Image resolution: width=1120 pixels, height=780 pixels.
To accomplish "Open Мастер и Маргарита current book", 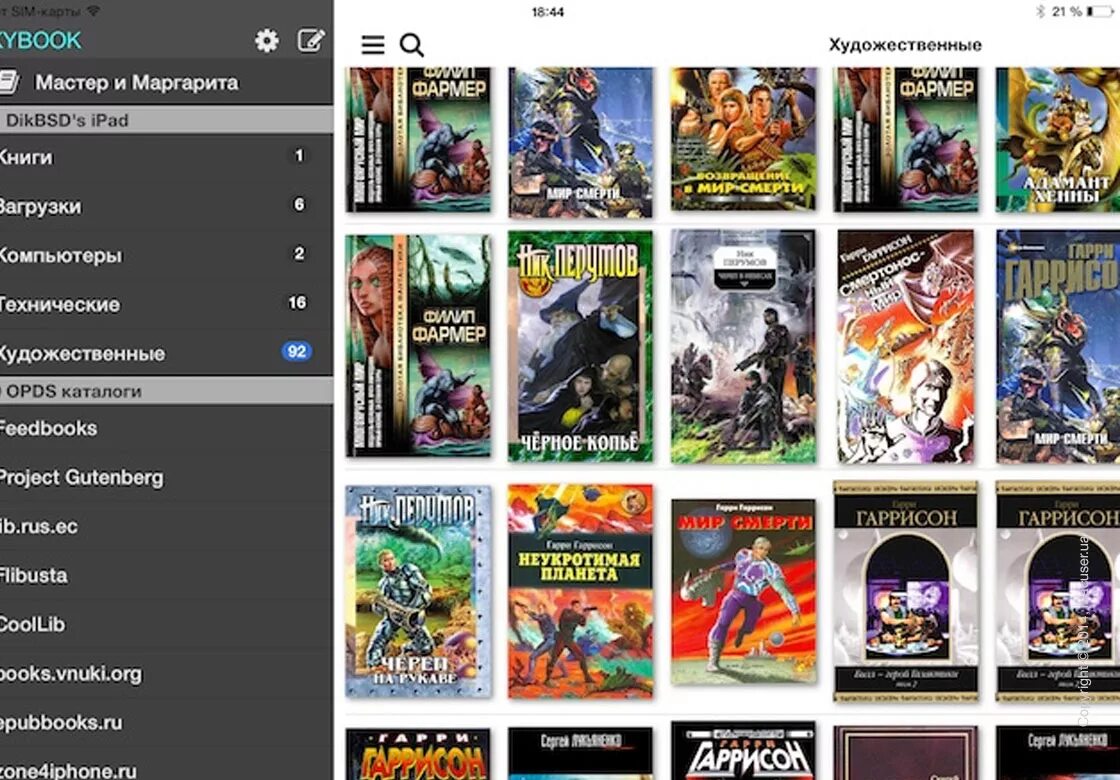I will click(166, 82).
